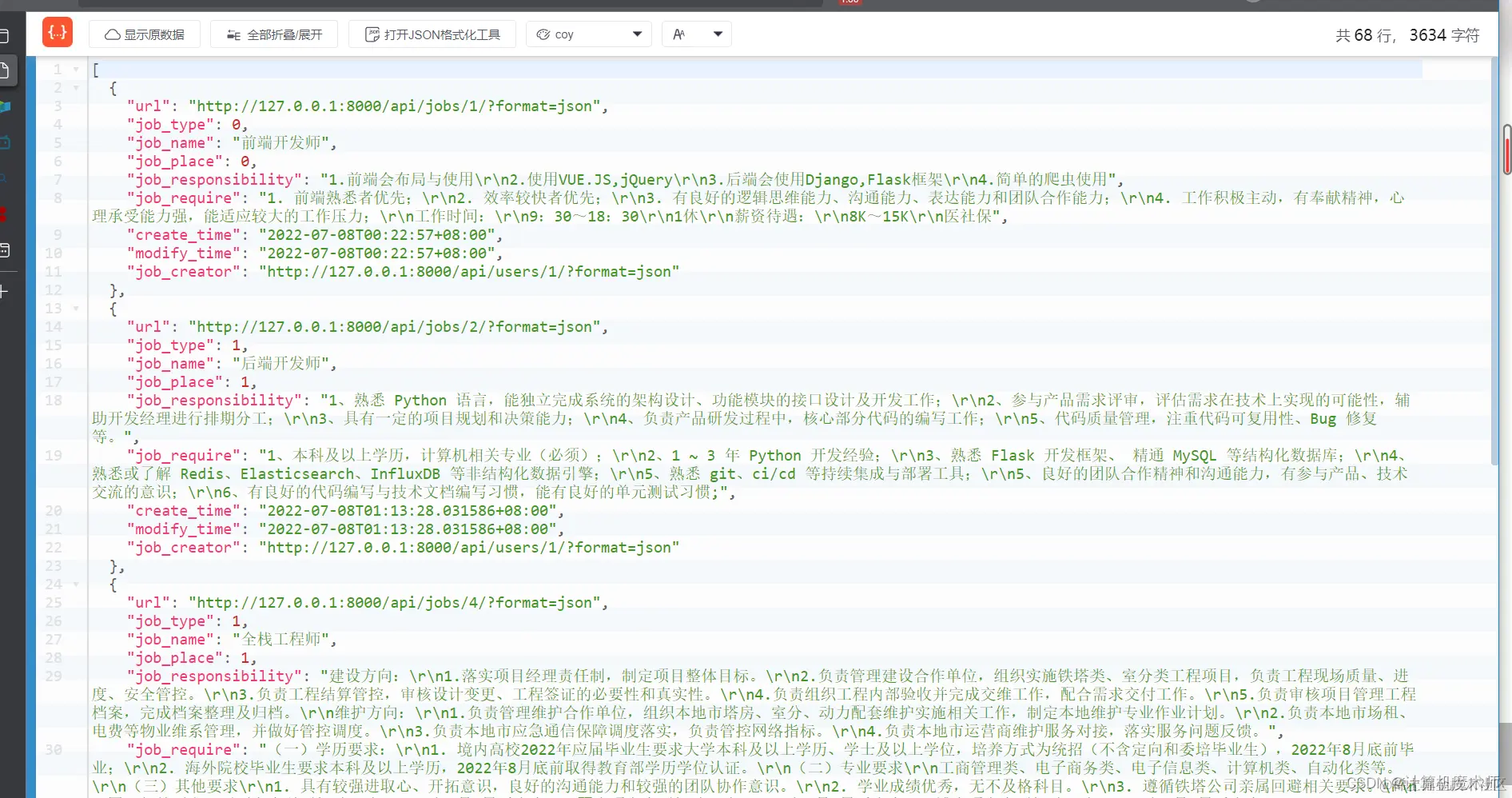Collapse the third job object at line 24

click(76, 585)
